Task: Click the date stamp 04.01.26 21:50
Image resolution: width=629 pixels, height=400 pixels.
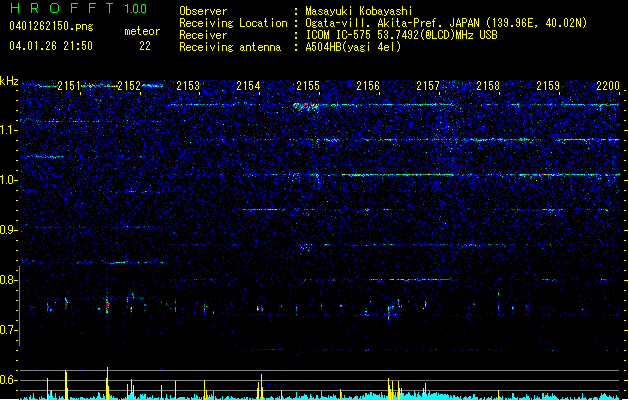Action: pyautogui.click(x=51, y=46)
